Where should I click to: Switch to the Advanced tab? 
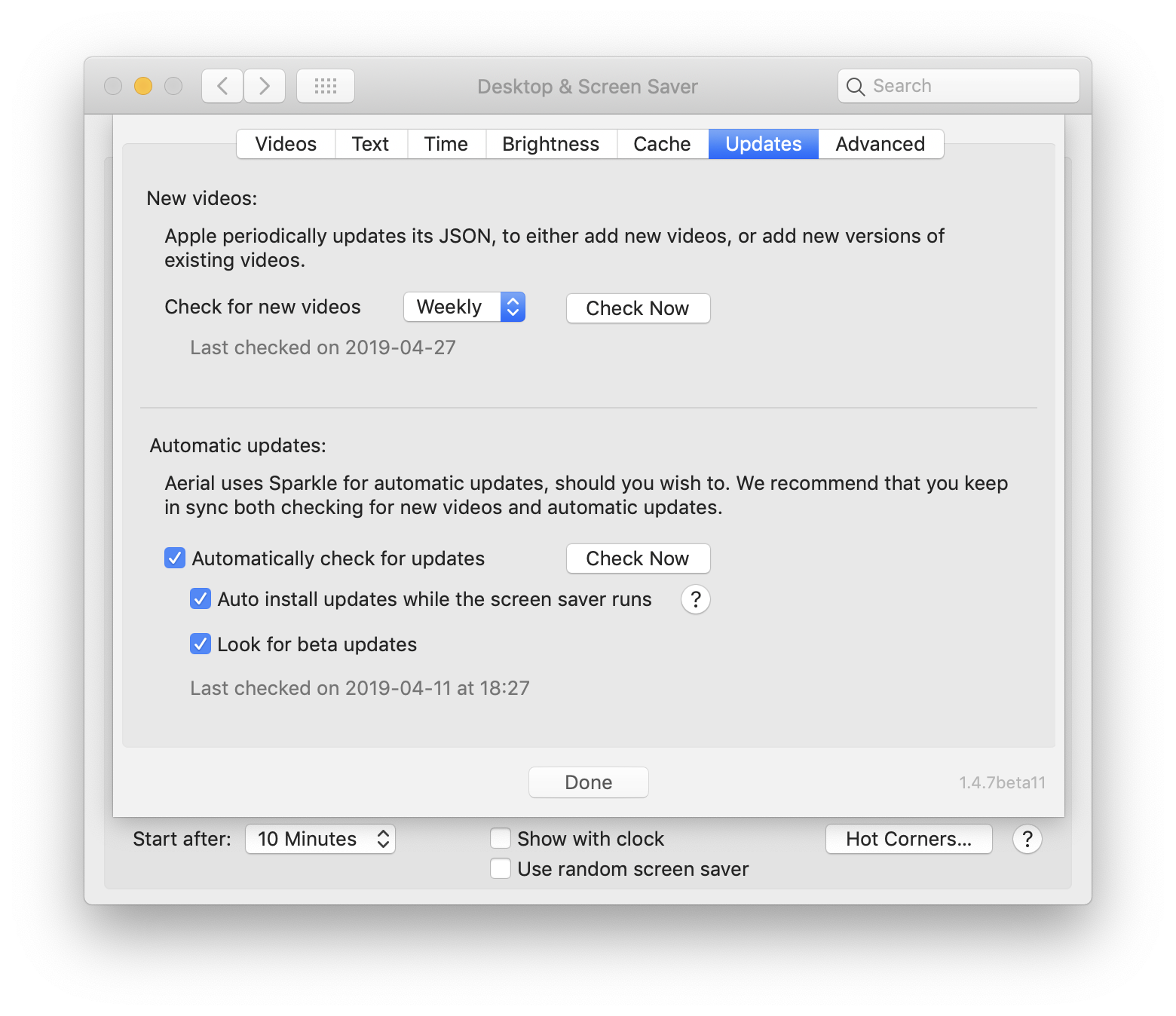tap(880, 144)
